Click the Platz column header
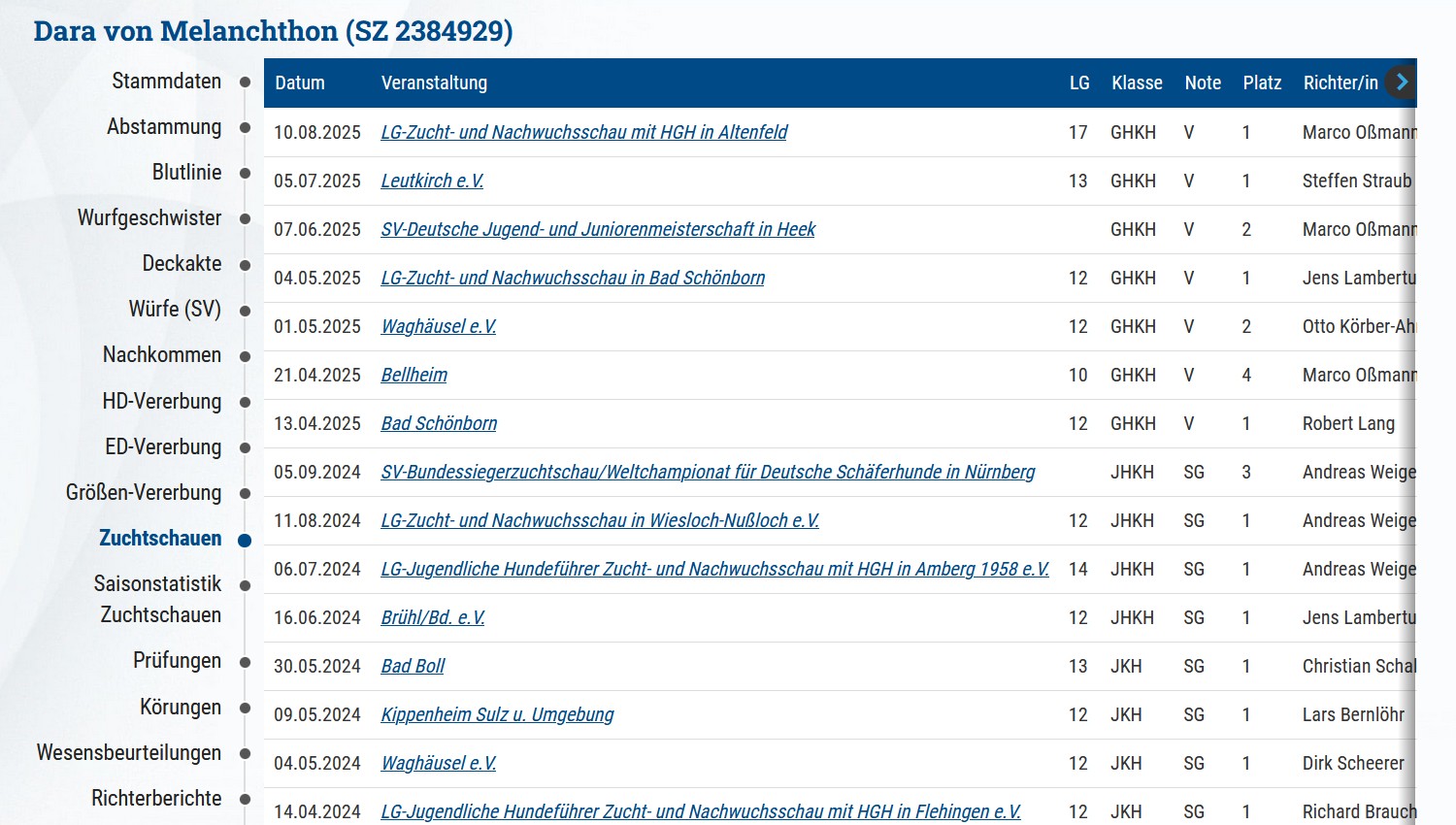1456x825 pixels. tap(1262, 83)
